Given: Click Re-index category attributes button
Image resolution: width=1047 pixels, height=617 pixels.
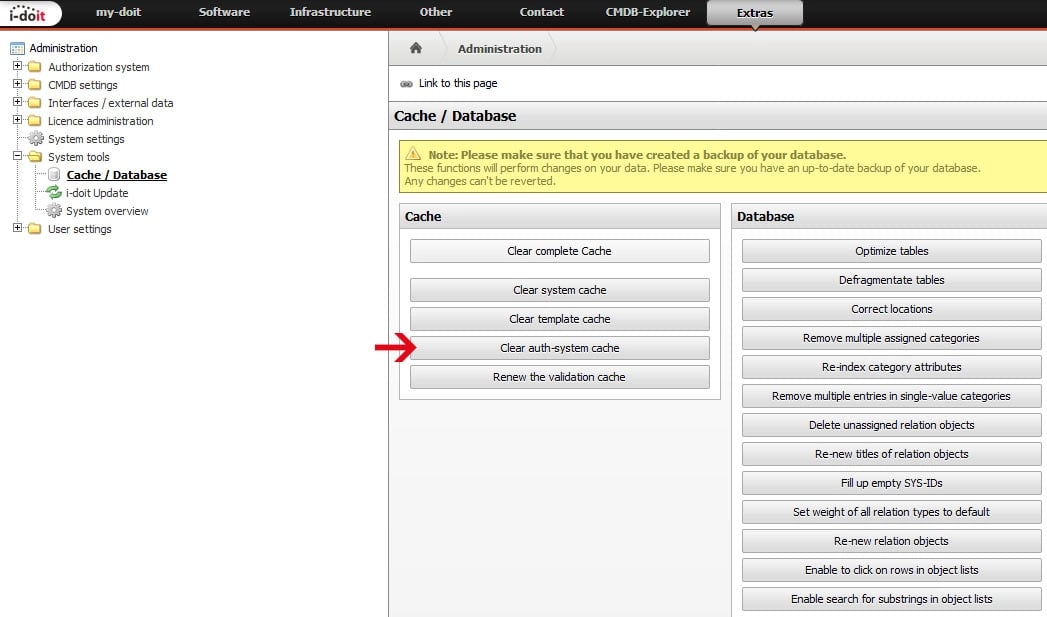Looking at the screenshot, I should coord(891,367).
